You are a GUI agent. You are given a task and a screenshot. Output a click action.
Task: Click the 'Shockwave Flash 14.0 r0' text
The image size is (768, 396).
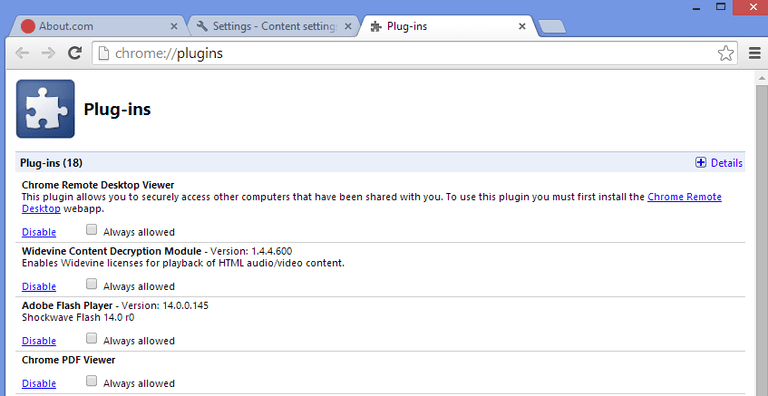pyautogui.click(x=78, y=318)
